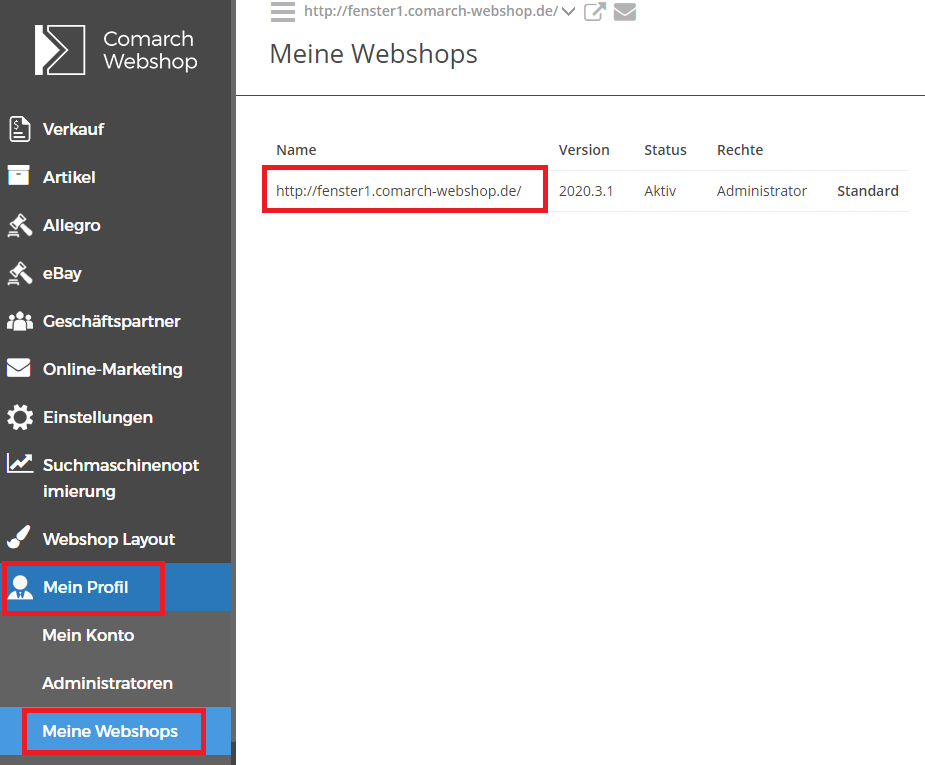Click the Version column header
925x765 pixels.
(x=584, y=150)
